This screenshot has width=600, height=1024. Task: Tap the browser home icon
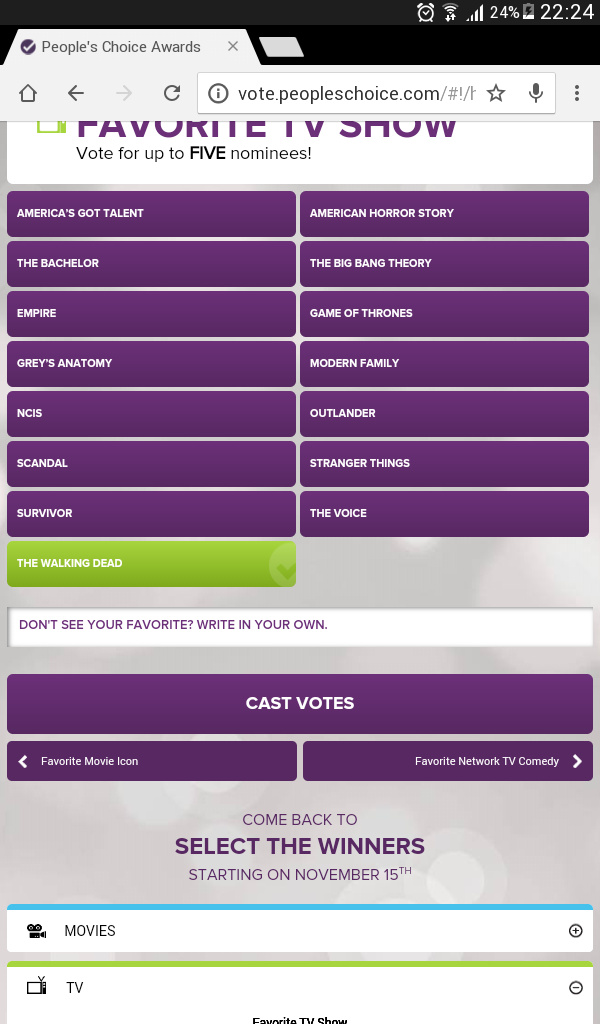click(28, 93)
